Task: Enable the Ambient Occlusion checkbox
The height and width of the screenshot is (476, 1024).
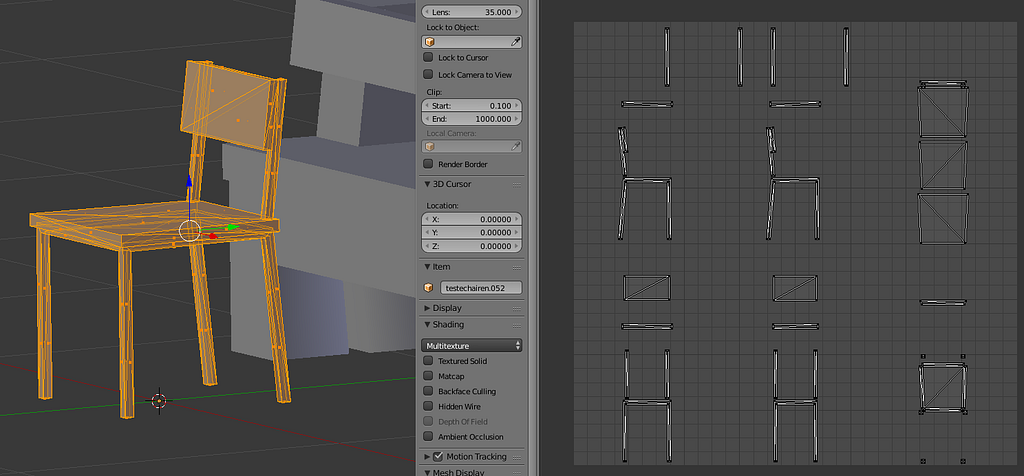Action: (429, 437)
